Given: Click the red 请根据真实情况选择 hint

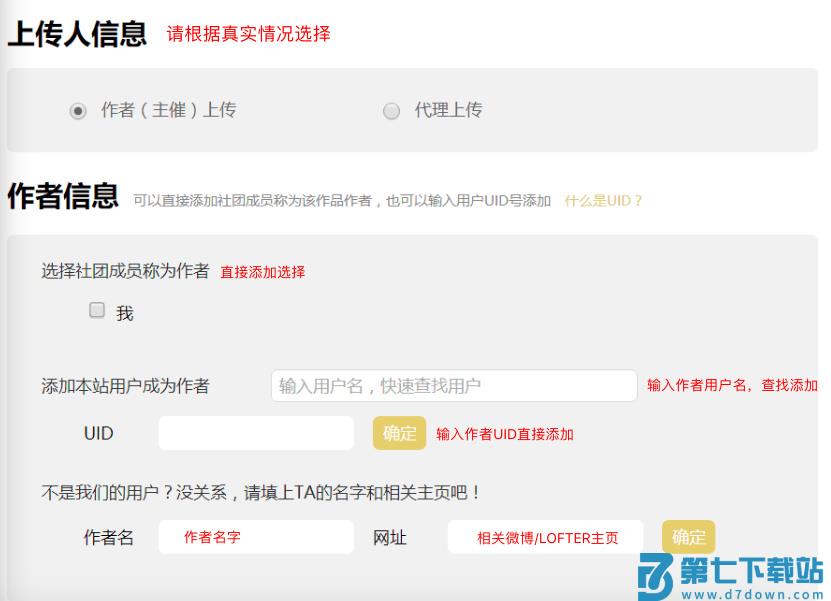Looking at the screenshot, I should [x=248, y=34].
